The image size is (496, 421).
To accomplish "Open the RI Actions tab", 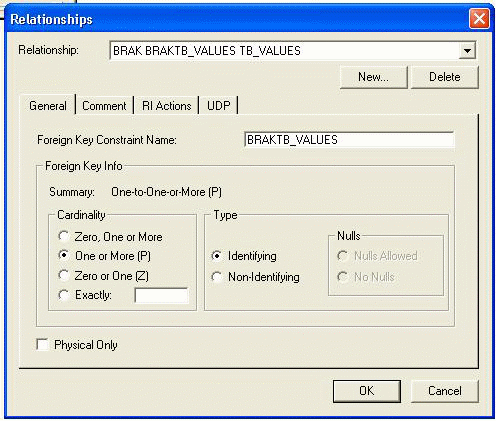I will (x=166, y=106).
